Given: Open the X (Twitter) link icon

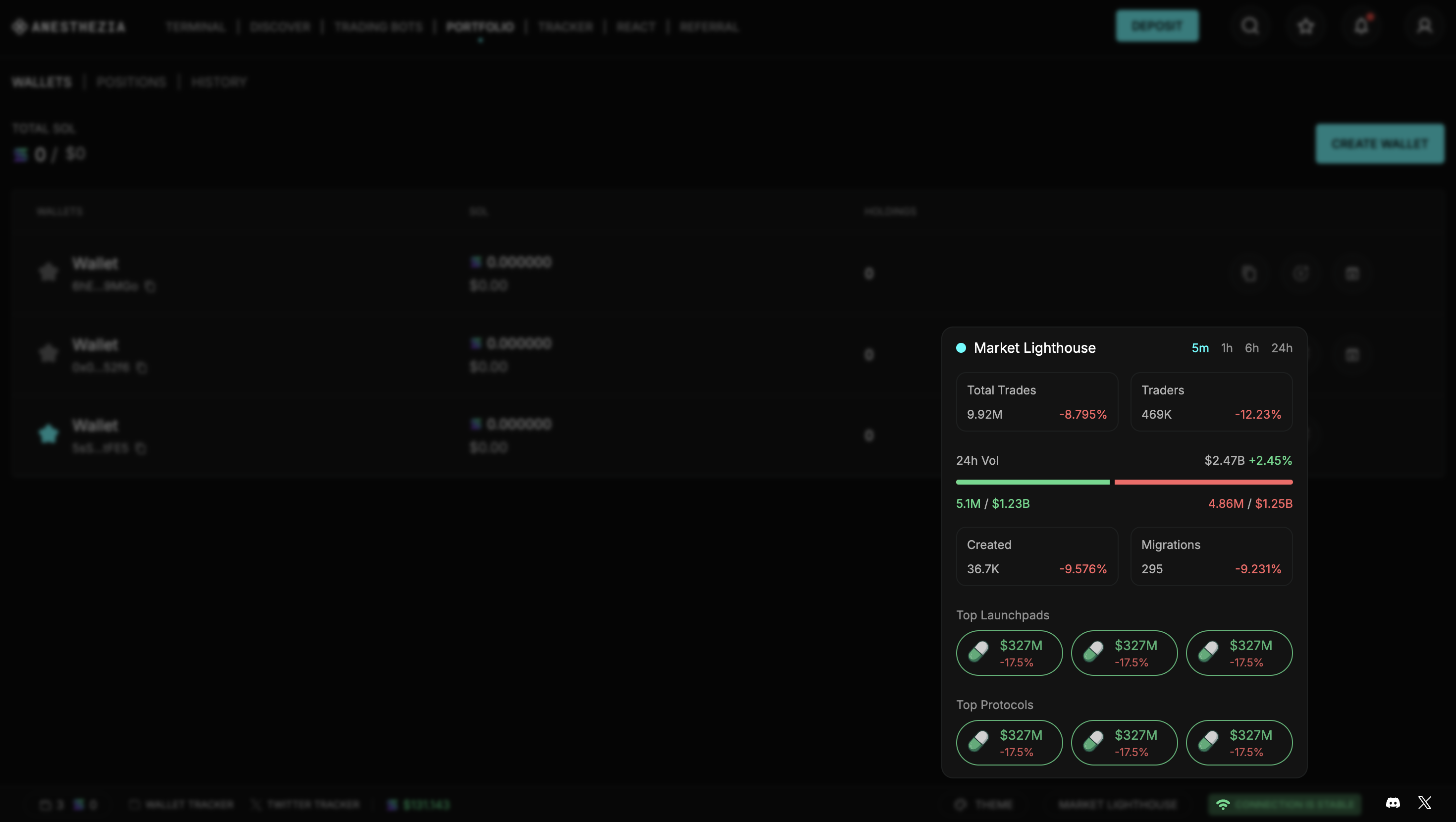Looking at the screenshot, I should click(1424, 803).
